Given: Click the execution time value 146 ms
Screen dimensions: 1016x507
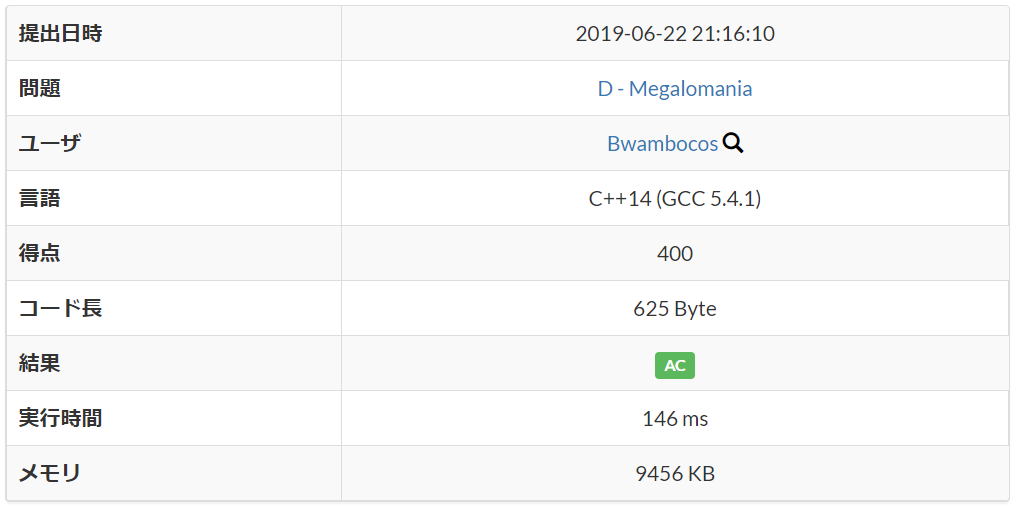Looking at the screenshot, I should click(x=675, y=419).
